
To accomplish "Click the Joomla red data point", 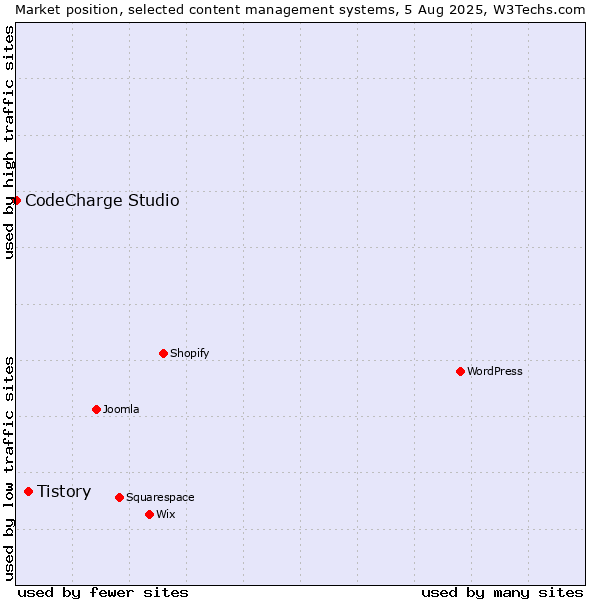I will tap(96, 409).
